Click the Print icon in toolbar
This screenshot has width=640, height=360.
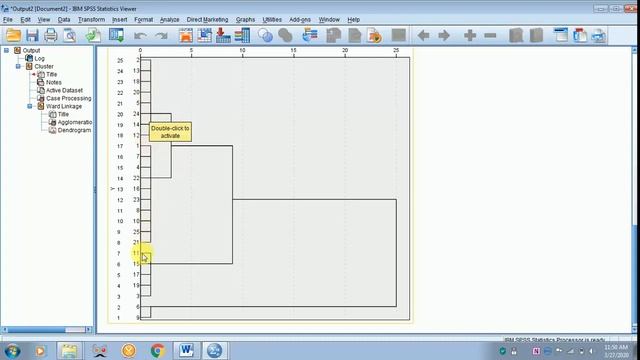tap(51, 36)
